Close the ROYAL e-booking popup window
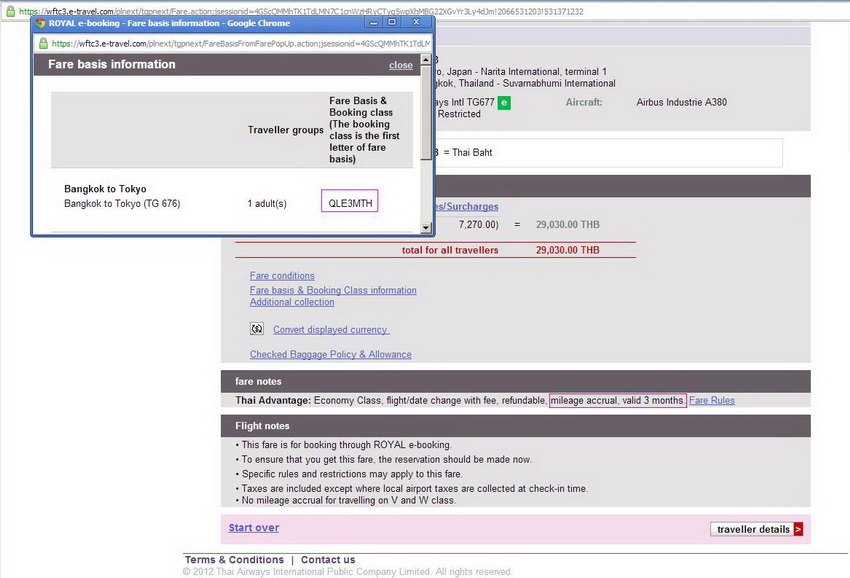Viewport: 850px width, 578px height. click(x=416, y=22)
